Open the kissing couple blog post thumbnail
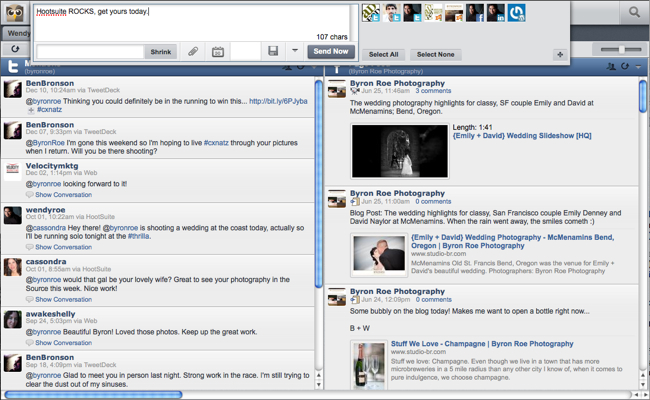 coord(379,255)
